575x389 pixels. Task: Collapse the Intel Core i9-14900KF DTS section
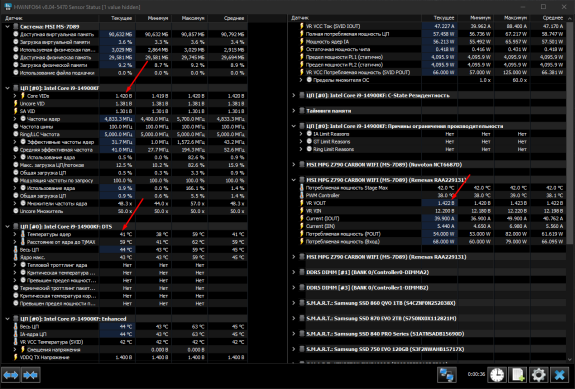coord(7,227)
